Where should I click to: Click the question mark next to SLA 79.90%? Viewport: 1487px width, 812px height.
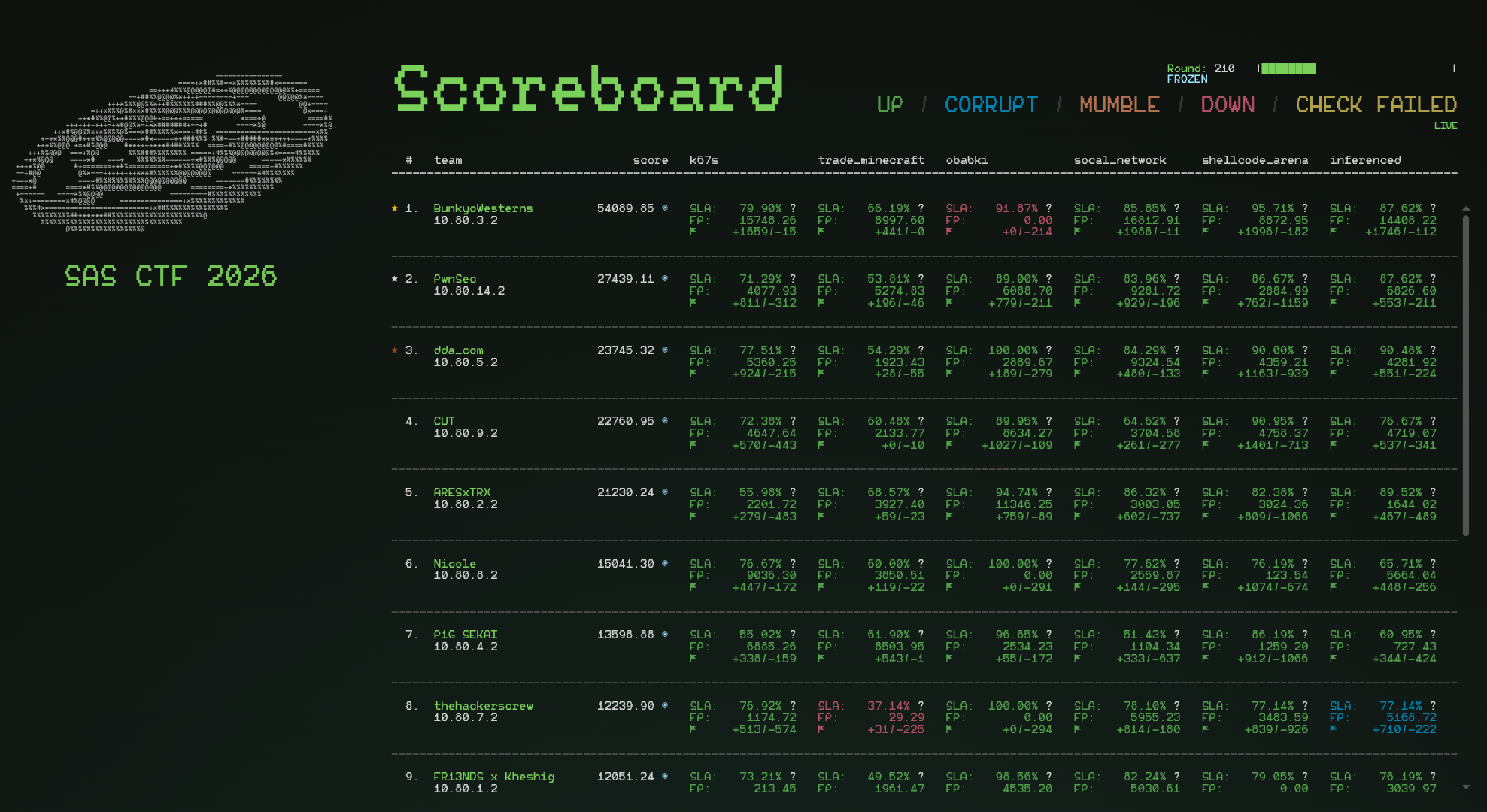(x=793, y=208)
